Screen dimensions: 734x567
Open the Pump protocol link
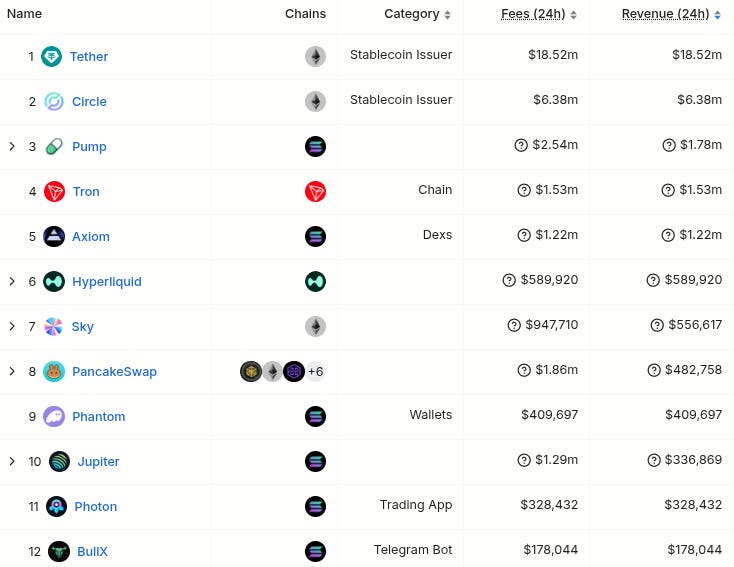(x=89, y=147)
